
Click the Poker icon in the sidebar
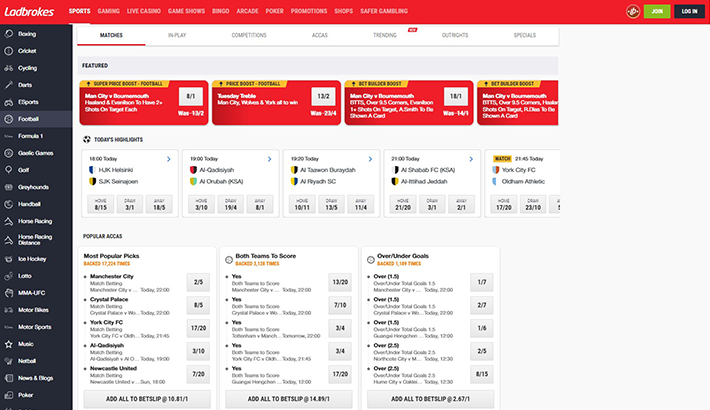(x=9, y=395)
